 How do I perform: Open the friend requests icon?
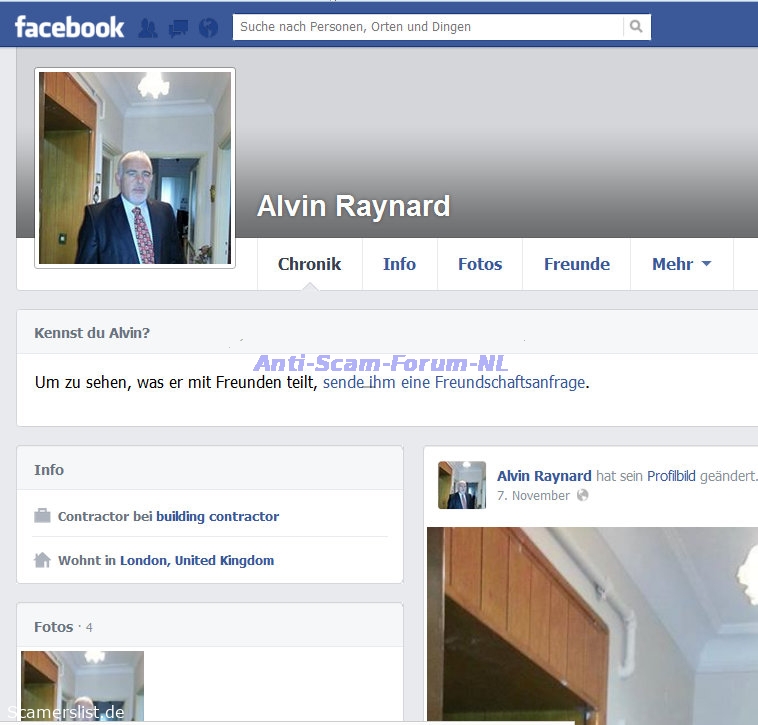tap(148, 28)
